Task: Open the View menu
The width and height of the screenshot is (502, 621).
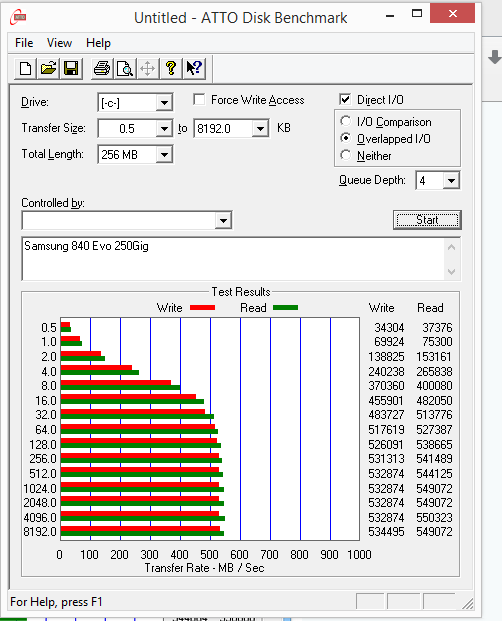Action: (x=59, y=43)
